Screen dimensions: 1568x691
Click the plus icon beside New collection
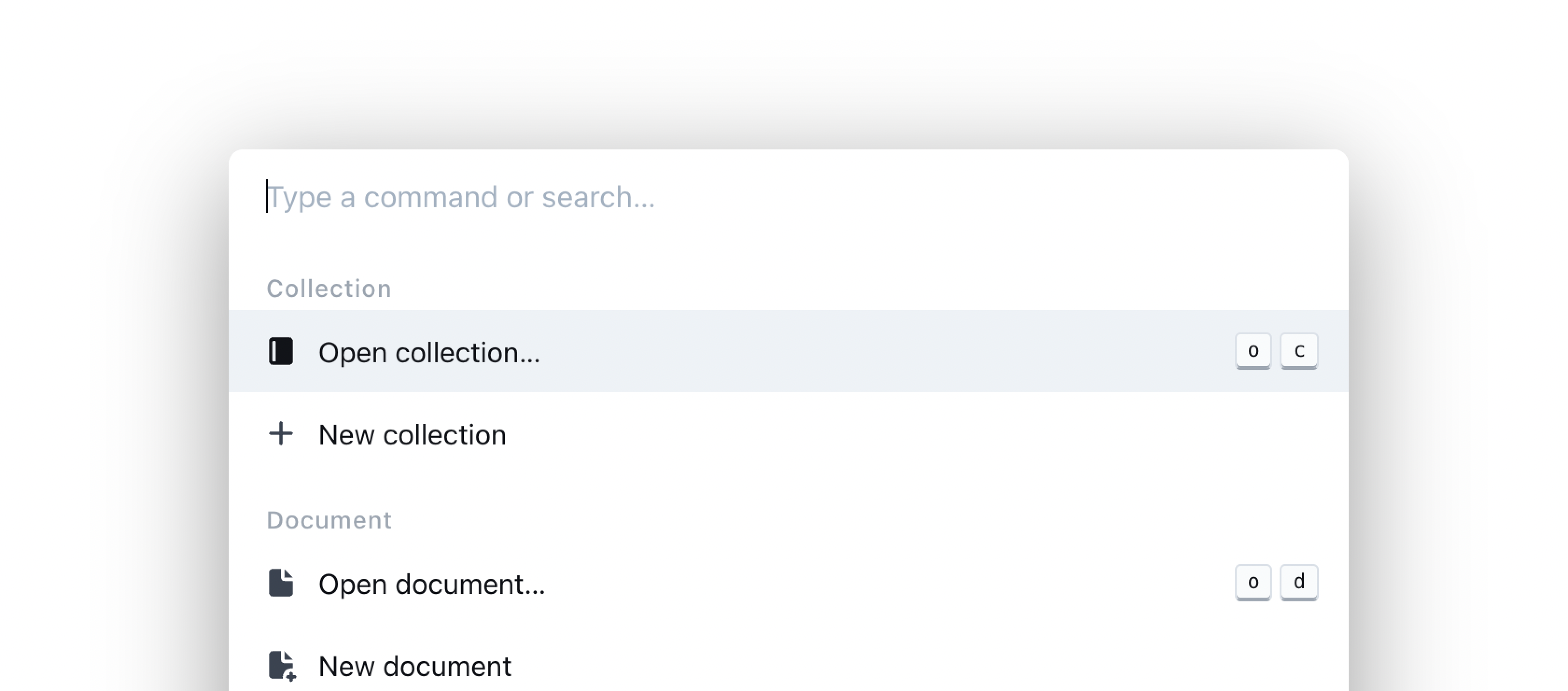coord(280,434)
